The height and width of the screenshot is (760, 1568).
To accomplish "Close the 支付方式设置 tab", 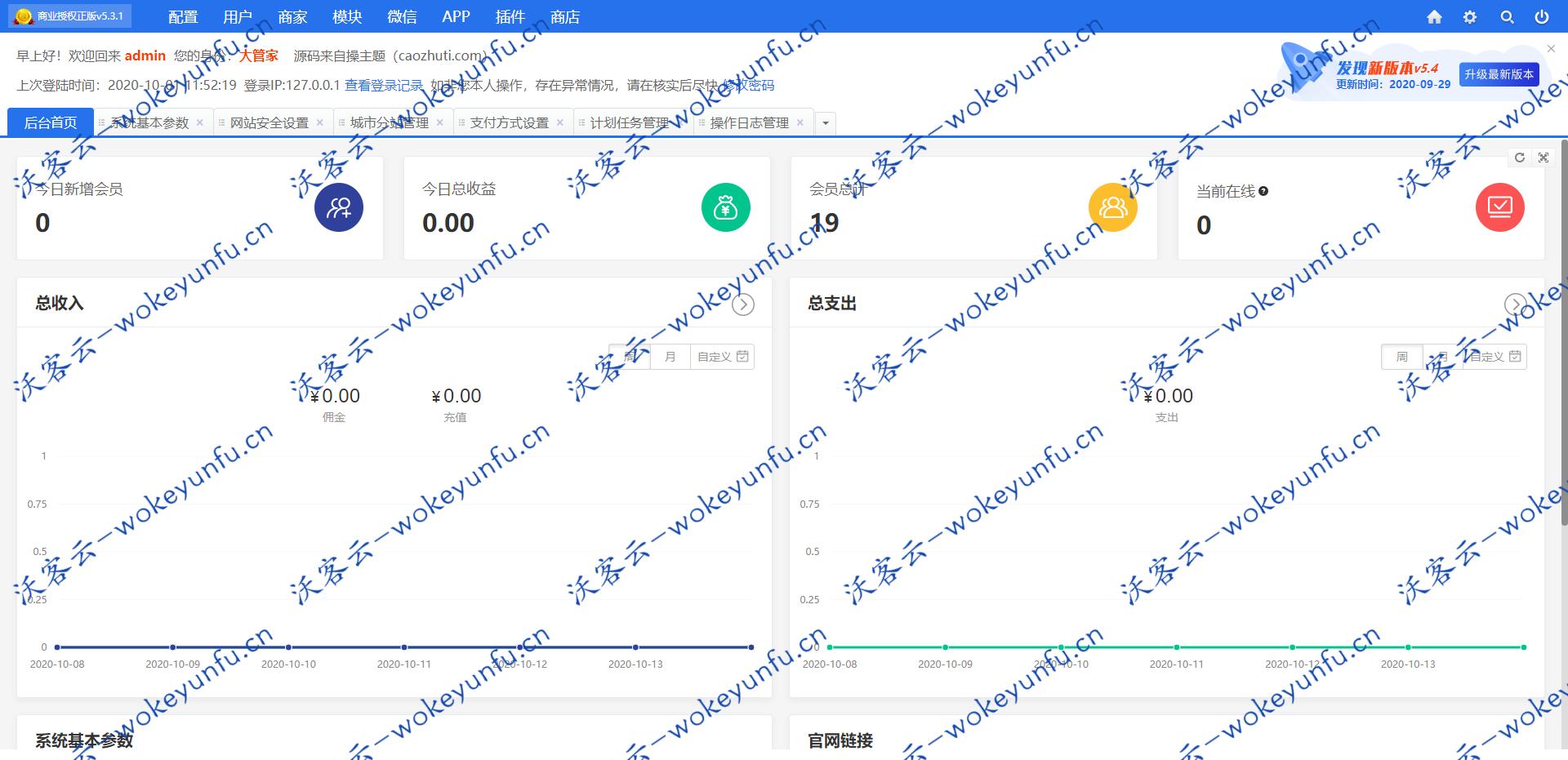I will click(560, 122).
